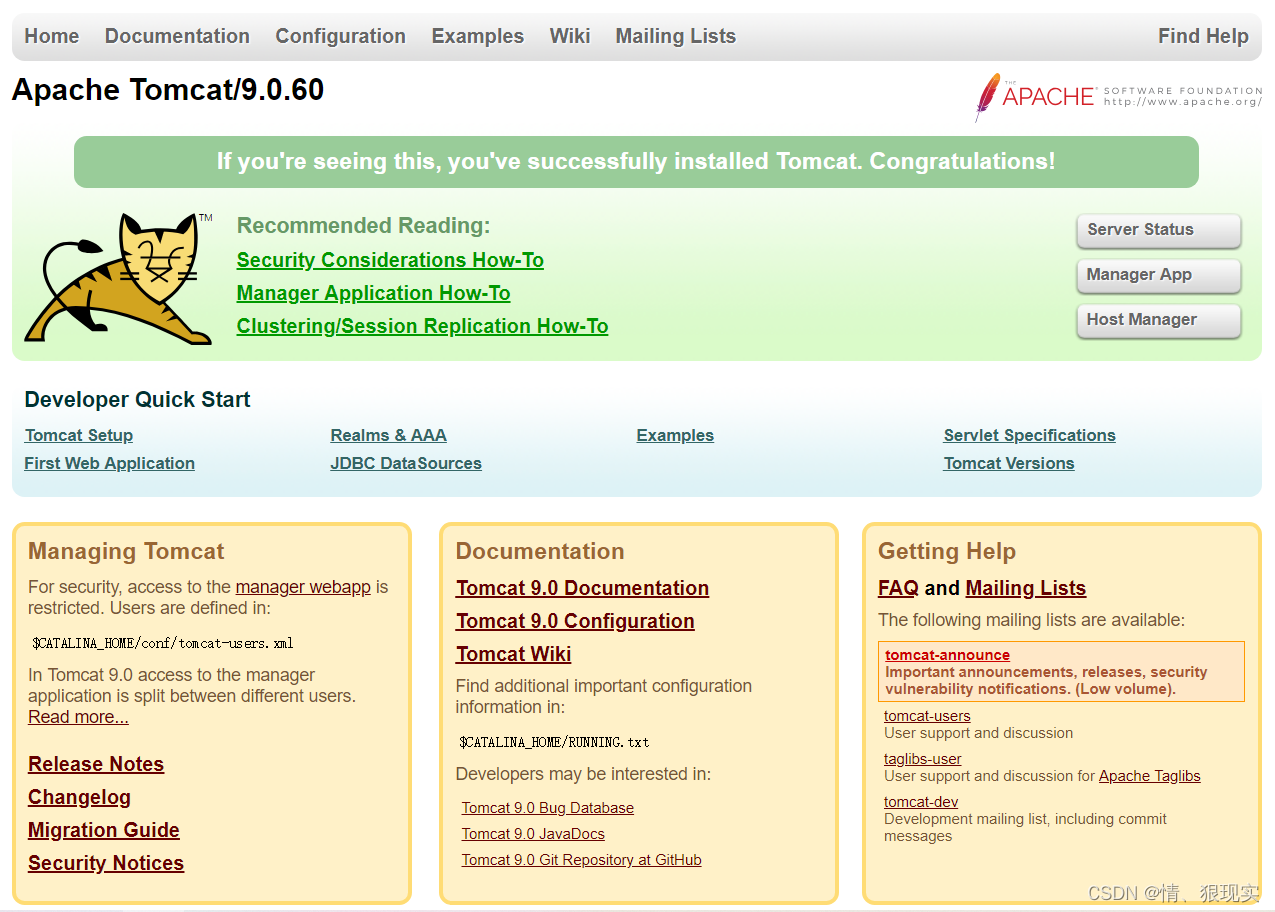This screenshot has height=912, width=1275.
Task: Click the Getting Help heading
Action: (x=947, y=551)
